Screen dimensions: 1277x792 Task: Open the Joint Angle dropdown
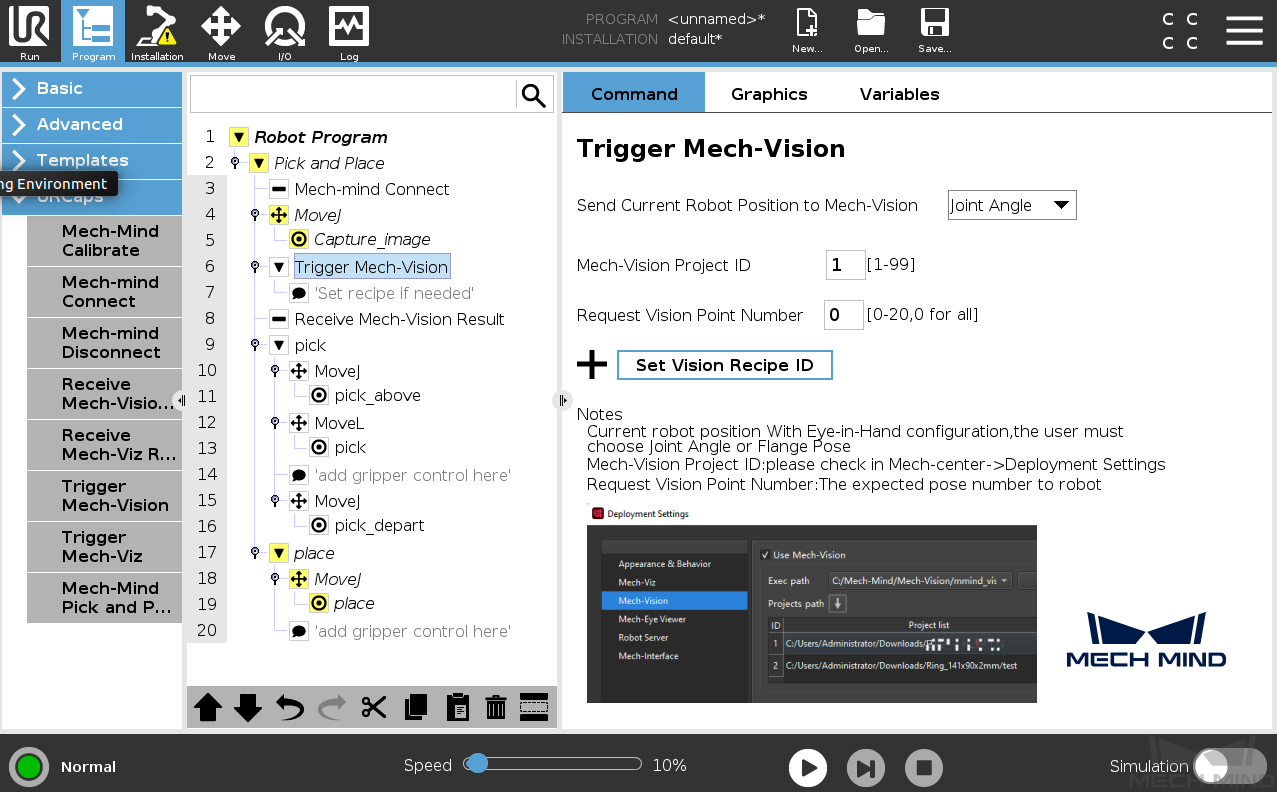[1012, 205]
